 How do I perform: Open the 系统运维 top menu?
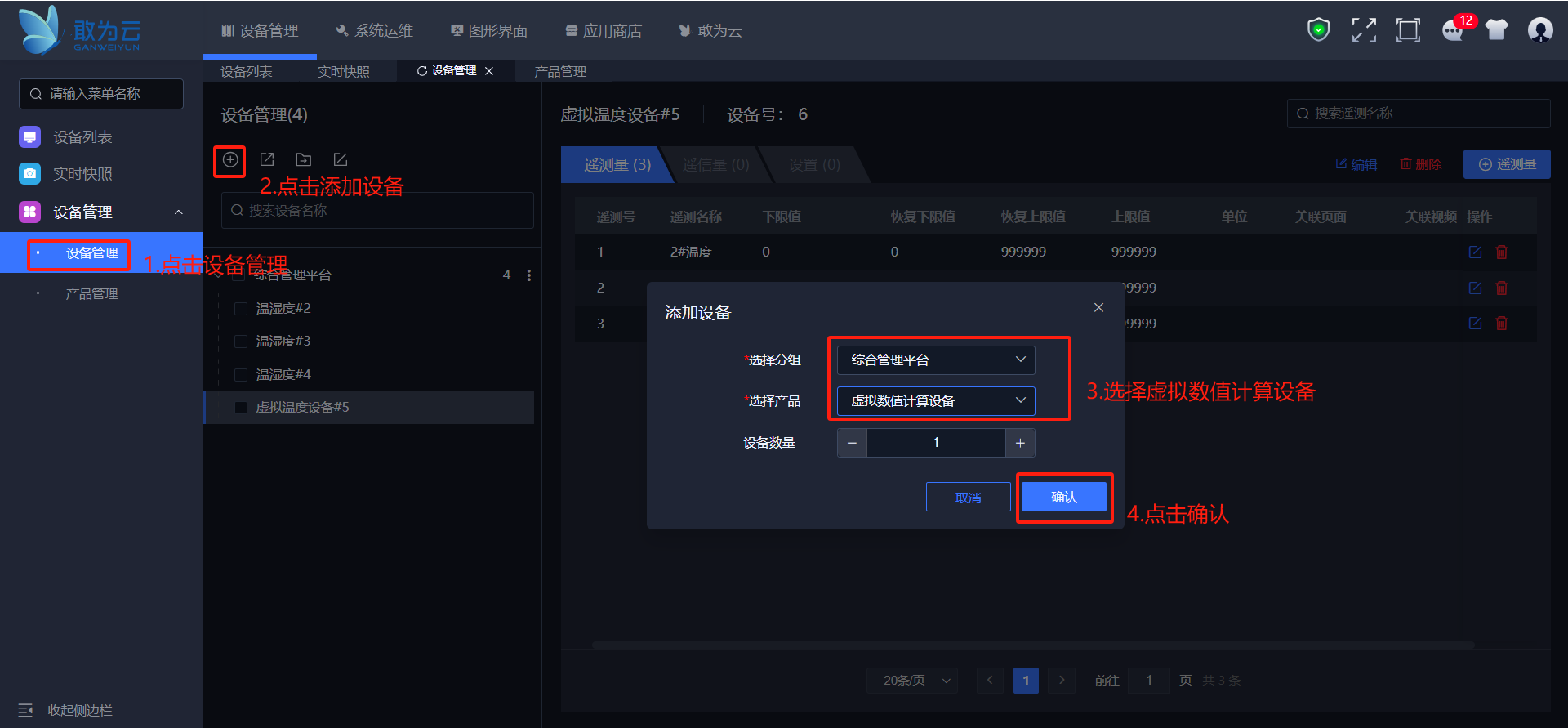click(375, 30)
